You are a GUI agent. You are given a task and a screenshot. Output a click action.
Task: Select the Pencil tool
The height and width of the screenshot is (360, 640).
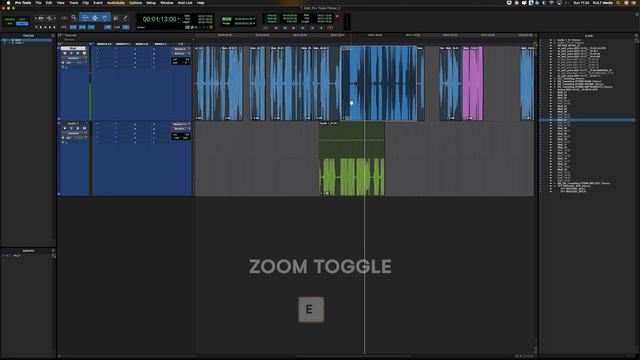point(125,18)
